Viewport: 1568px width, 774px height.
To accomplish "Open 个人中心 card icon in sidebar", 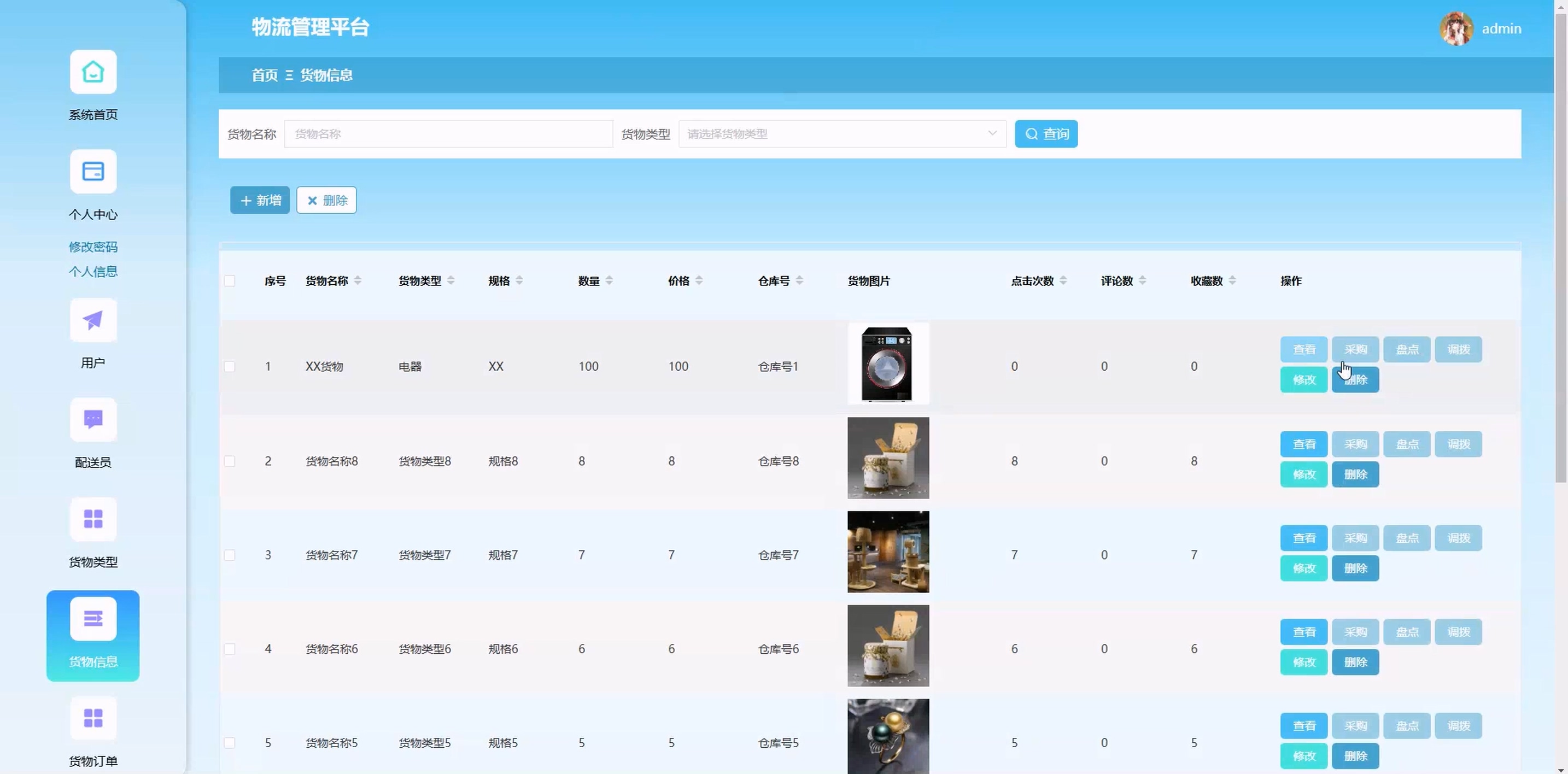I will 92,172.
